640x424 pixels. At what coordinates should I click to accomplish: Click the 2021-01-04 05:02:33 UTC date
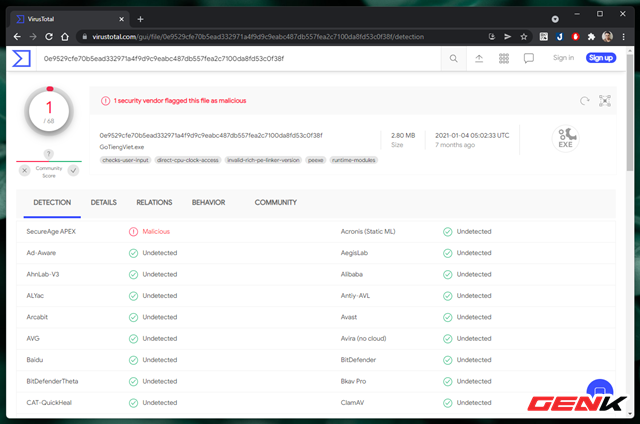[472, 135]
